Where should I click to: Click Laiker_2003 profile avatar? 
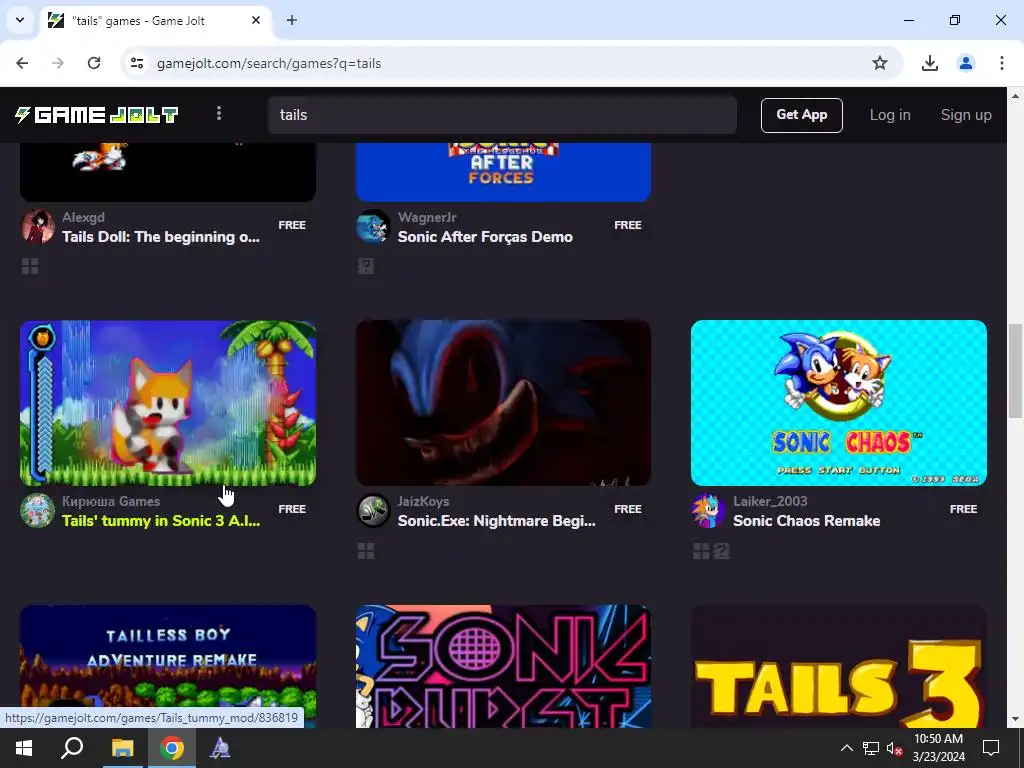coord(709,511)
